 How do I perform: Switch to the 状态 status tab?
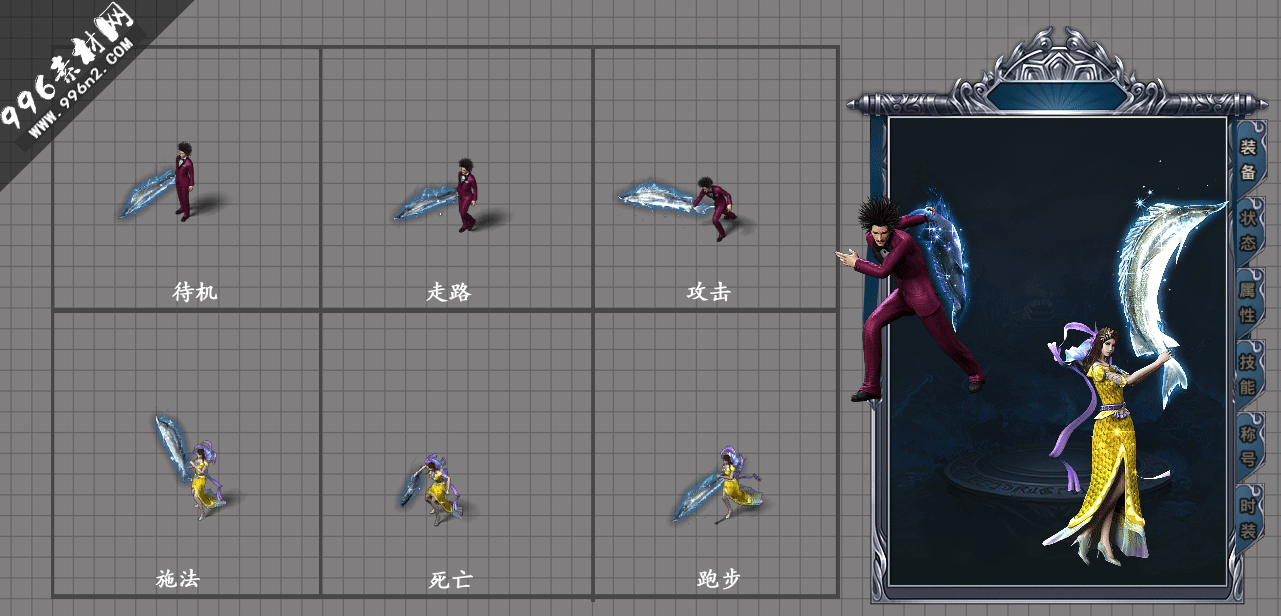(1249, 230)
